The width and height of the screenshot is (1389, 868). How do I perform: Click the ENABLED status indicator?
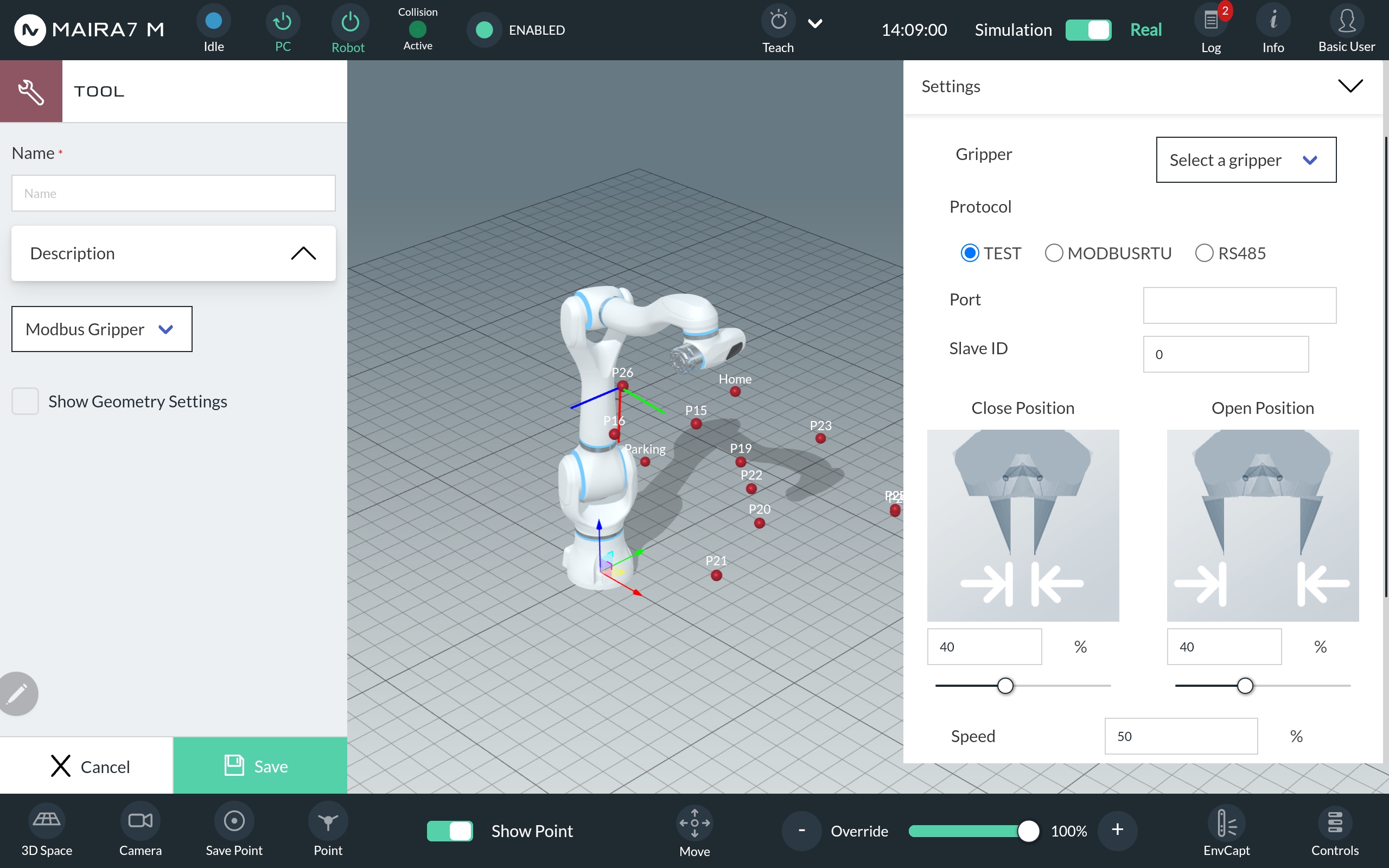pyautogui.click(x=485, y=30)
